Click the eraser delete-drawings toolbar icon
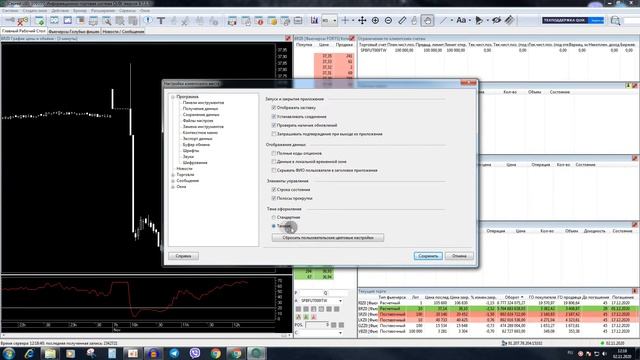The width and height of the screenshot is (640, 360). pyautogui.click(x=509, y=20)
